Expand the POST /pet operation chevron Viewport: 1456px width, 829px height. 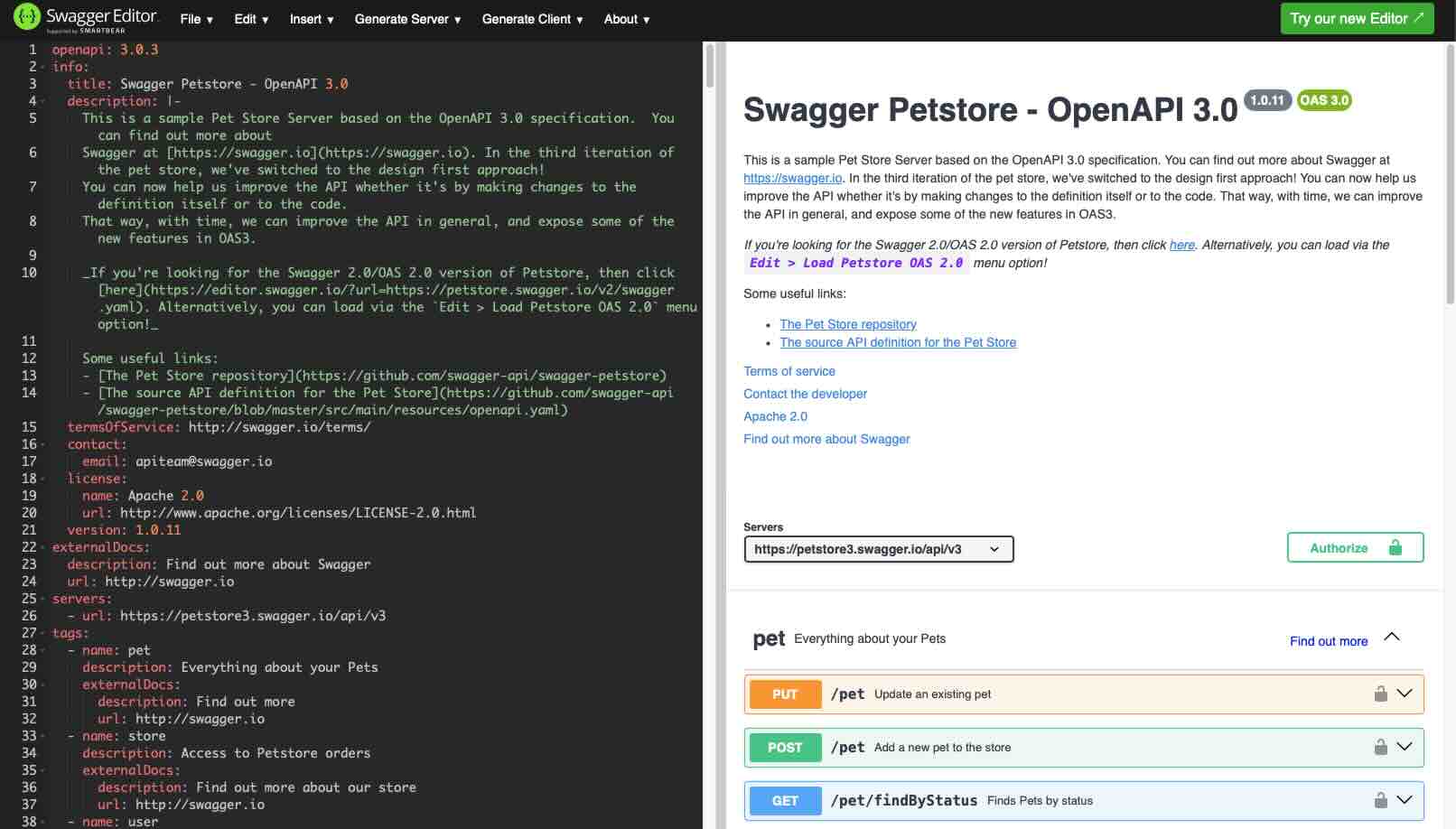(x=1405, y=747)
